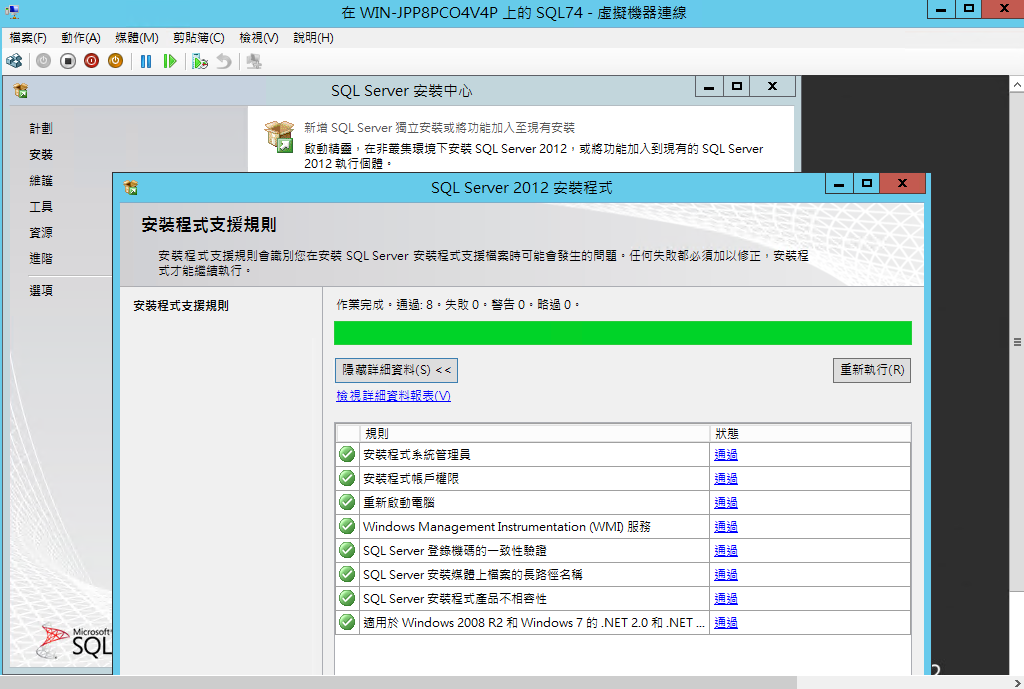Screen dimensions: 1024x689
Task: Open the 檢視(V) menu
Action: (259, 38)
